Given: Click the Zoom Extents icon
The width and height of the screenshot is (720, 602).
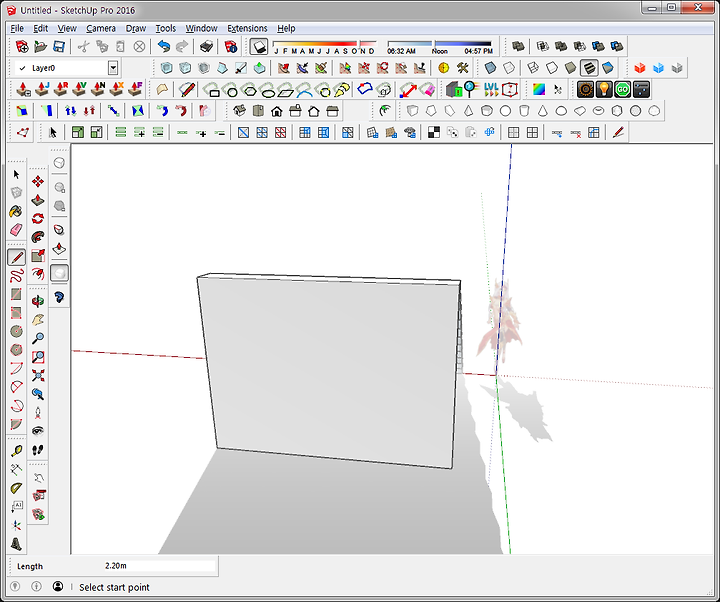Looking at the screenshot, I should pyautogui.click(x=38, y=375).
